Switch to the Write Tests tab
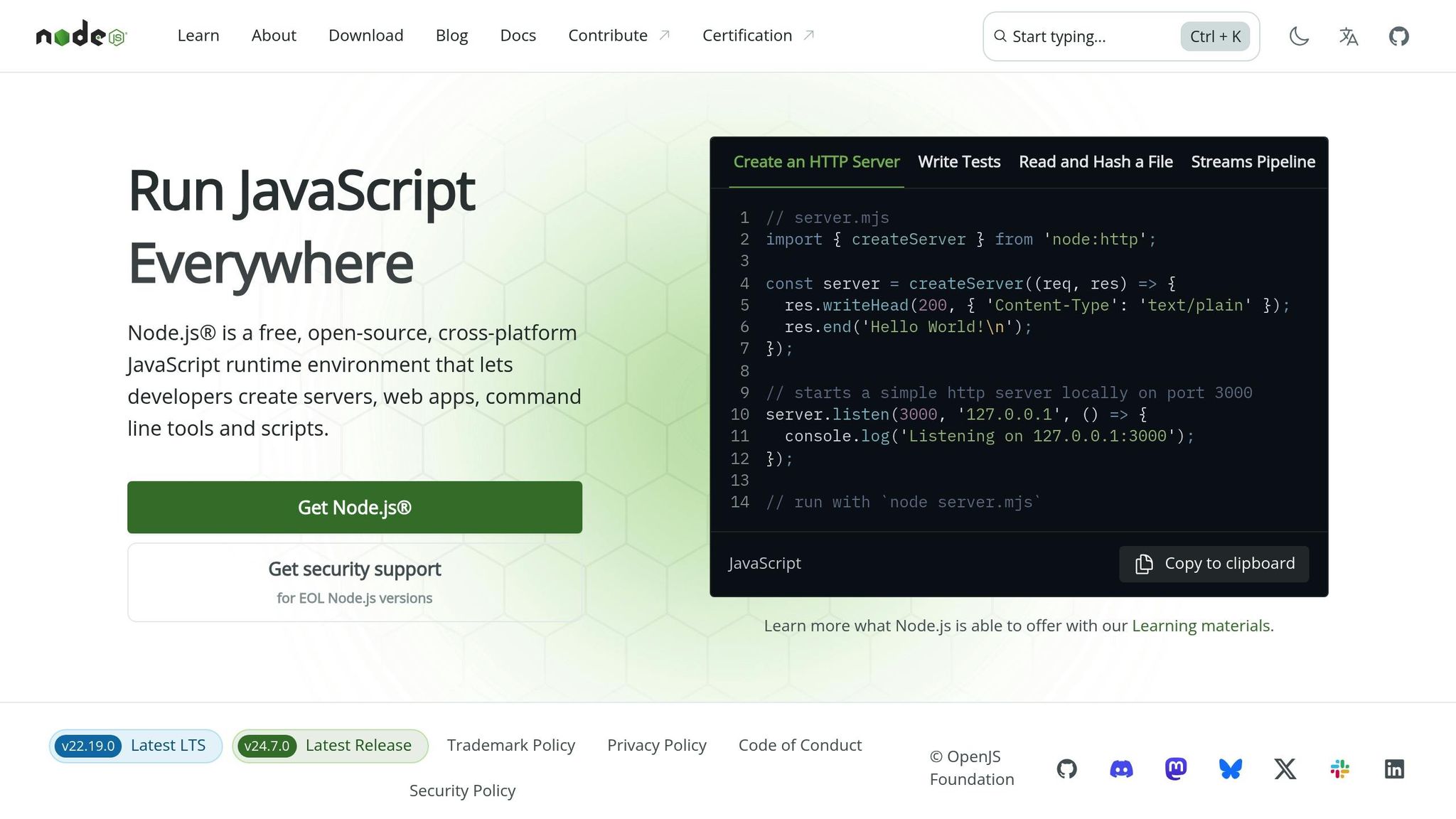Viewport: 1456px width, 819px height. [x=959, y=161]
